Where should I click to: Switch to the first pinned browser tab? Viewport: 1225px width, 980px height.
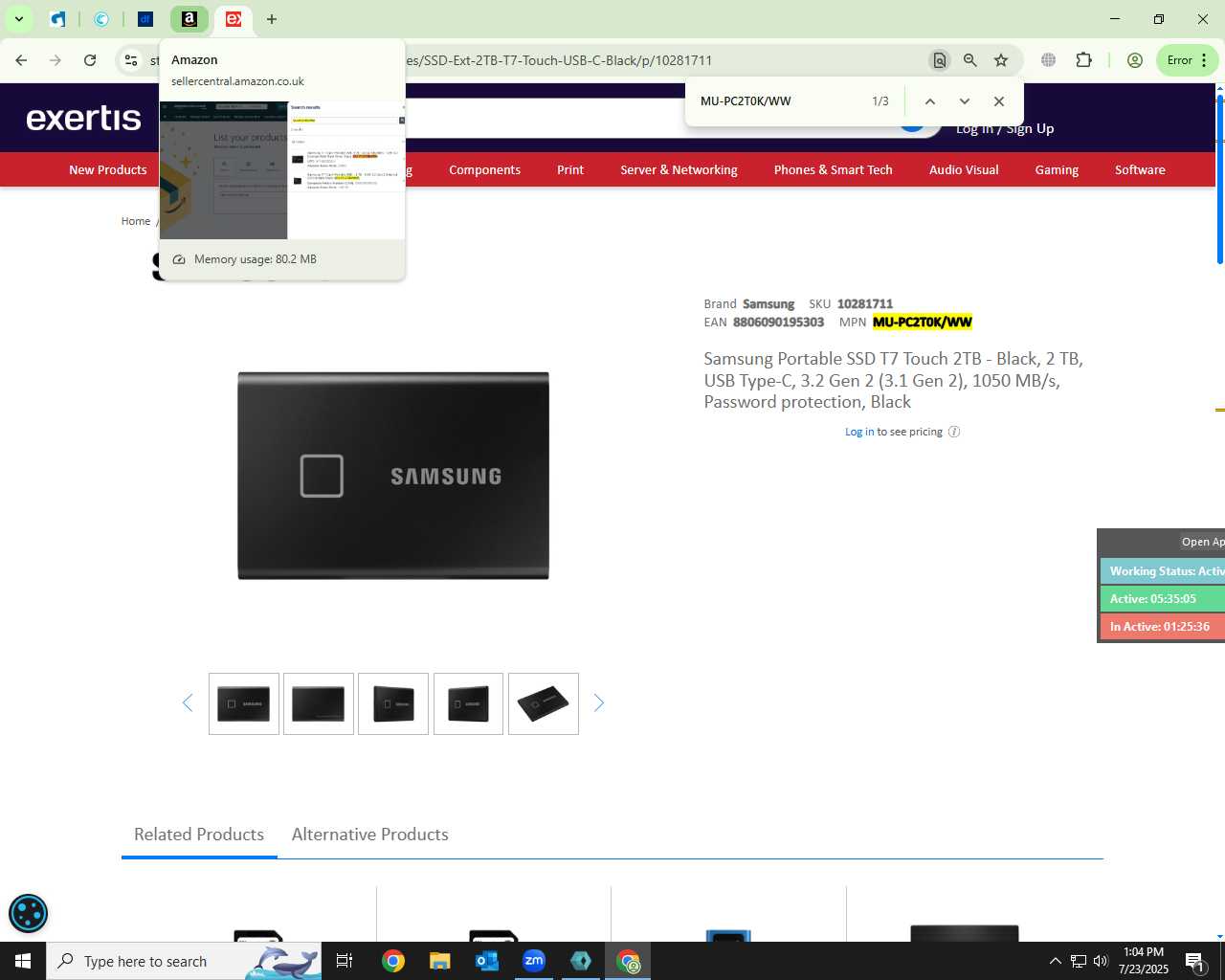point(58,19)
